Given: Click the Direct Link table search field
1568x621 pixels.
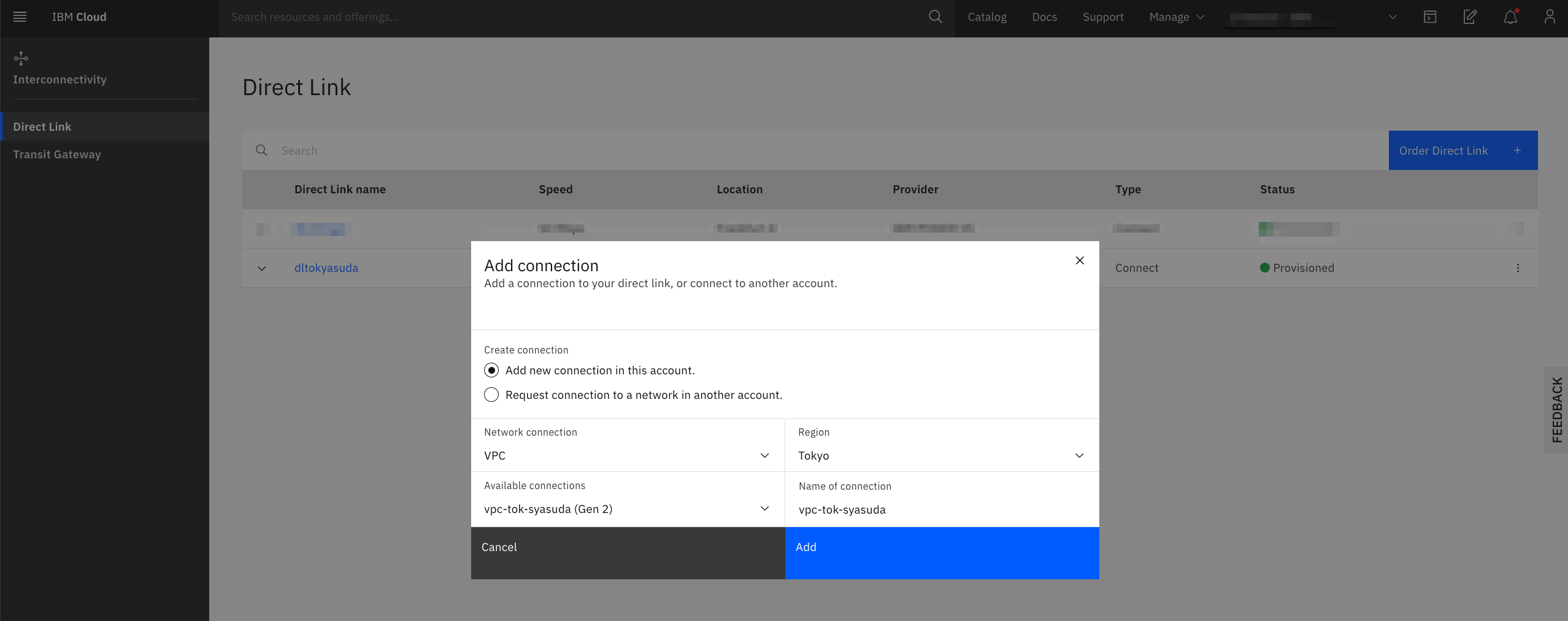Looking at the screenshot, I should [815, 150].
